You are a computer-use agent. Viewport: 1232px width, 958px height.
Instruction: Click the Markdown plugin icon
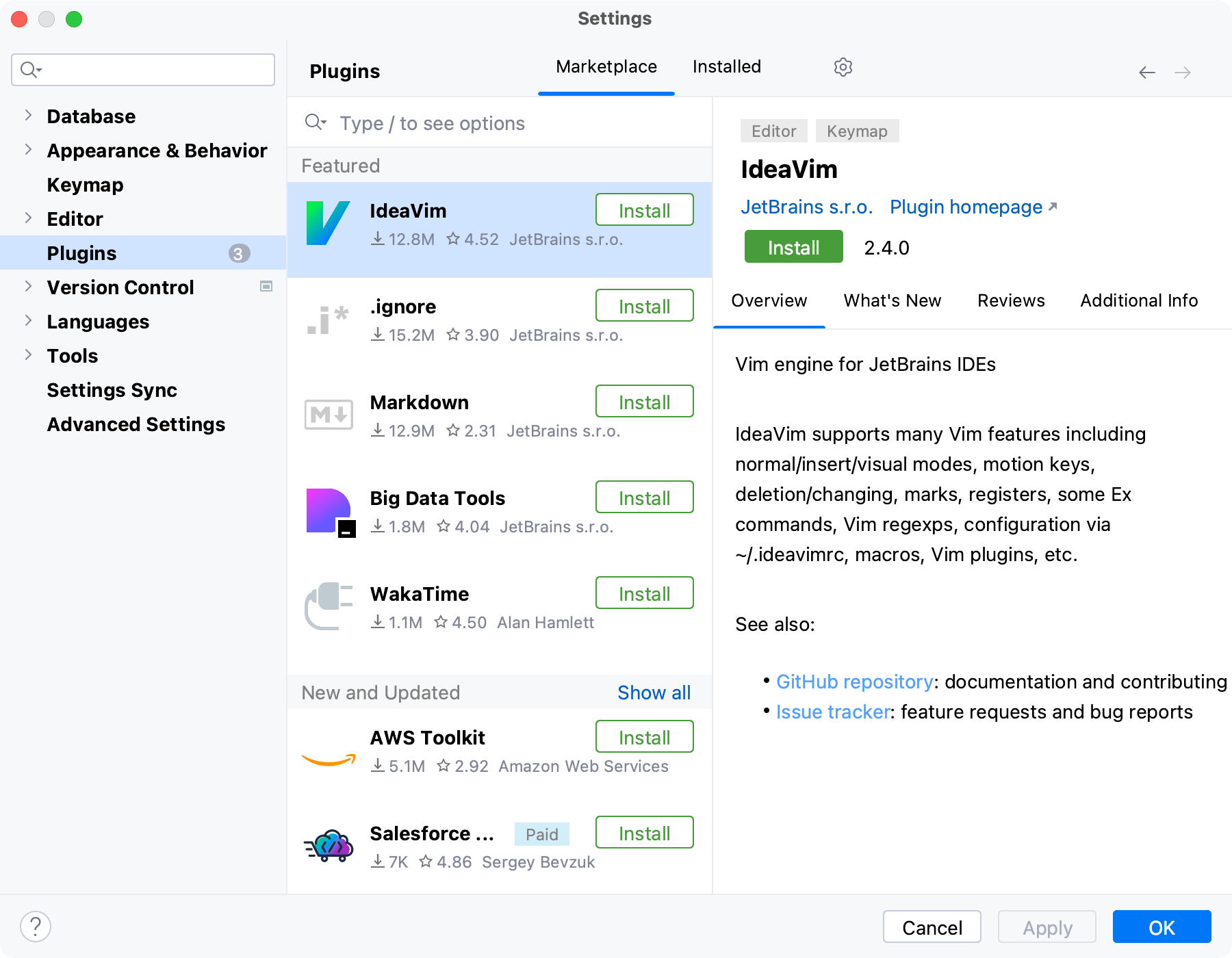[x=328, y=414]
